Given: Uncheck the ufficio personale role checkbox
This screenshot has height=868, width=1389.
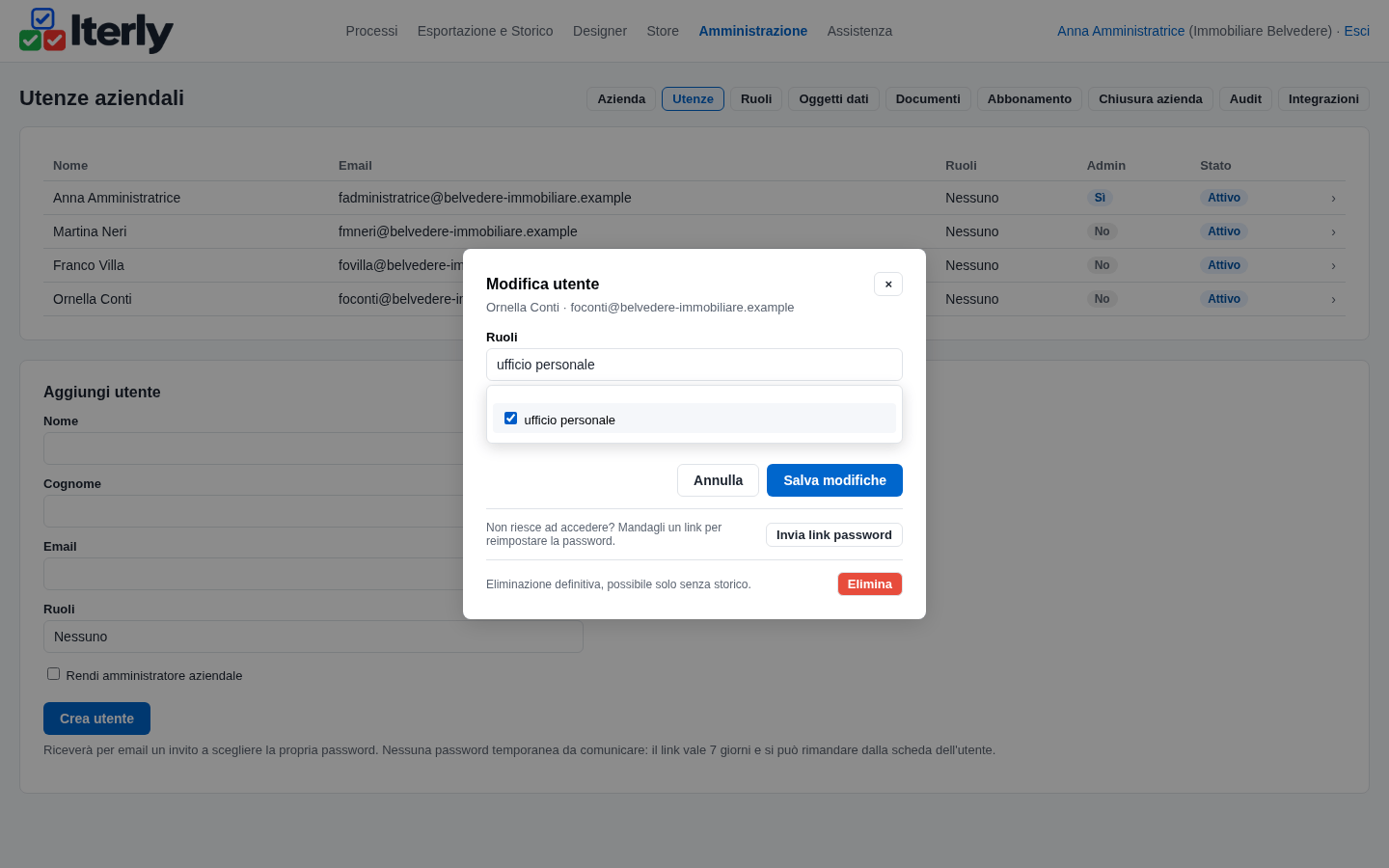Looking at the screenshot, I should tap(510, 419).
